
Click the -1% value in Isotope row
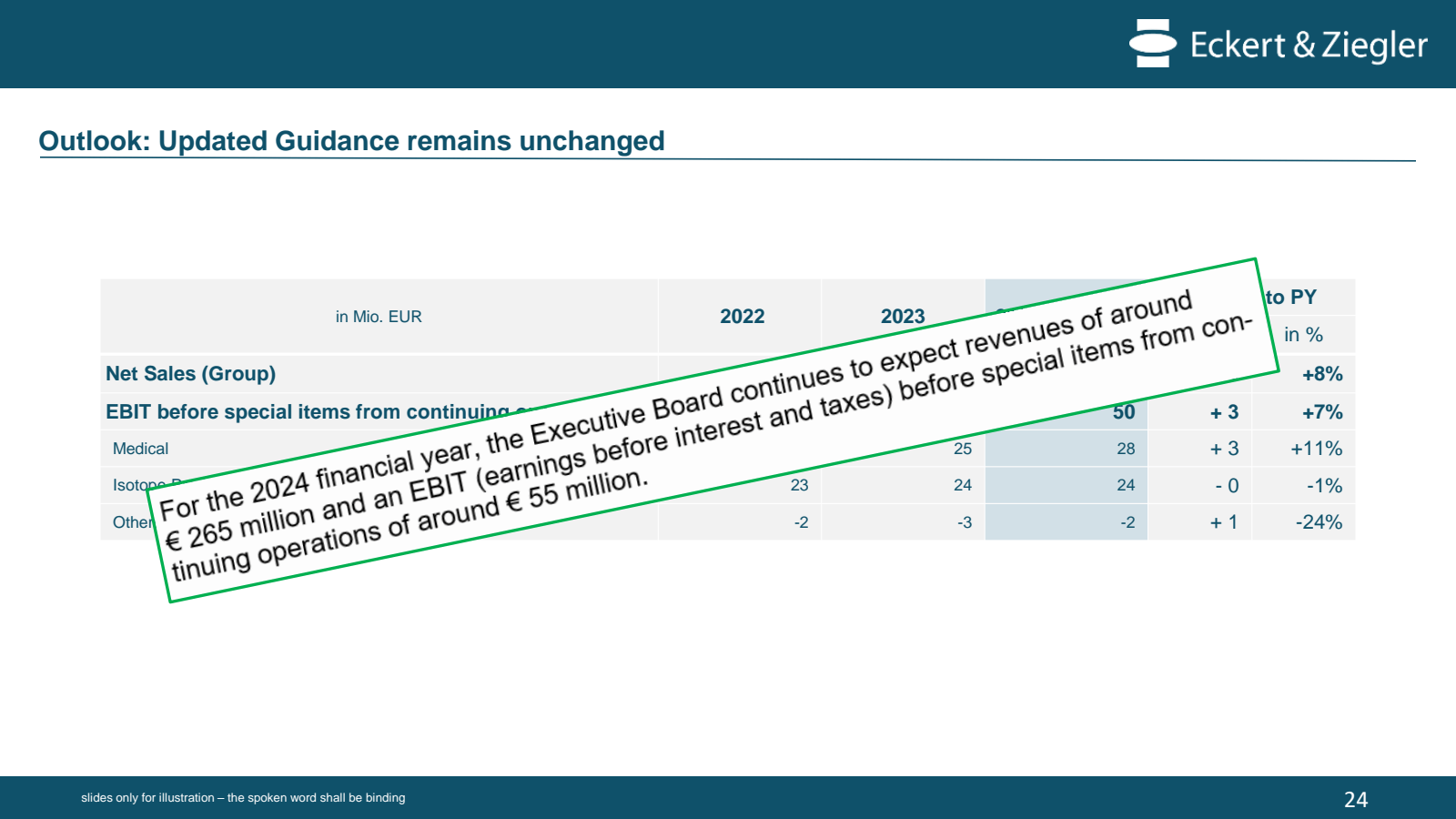tap(1325, 486)
